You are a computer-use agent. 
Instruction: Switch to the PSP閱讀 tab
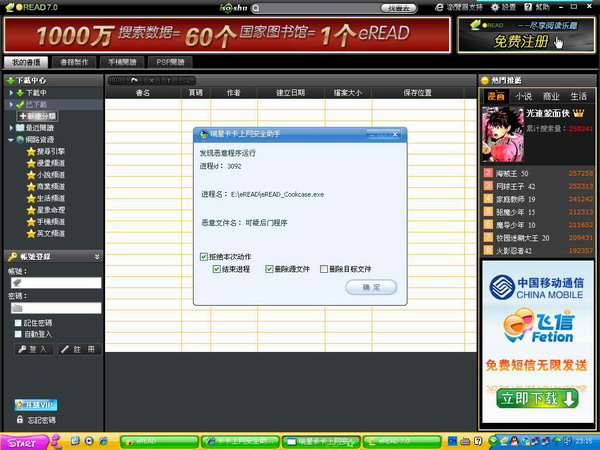tap(170, 62)
